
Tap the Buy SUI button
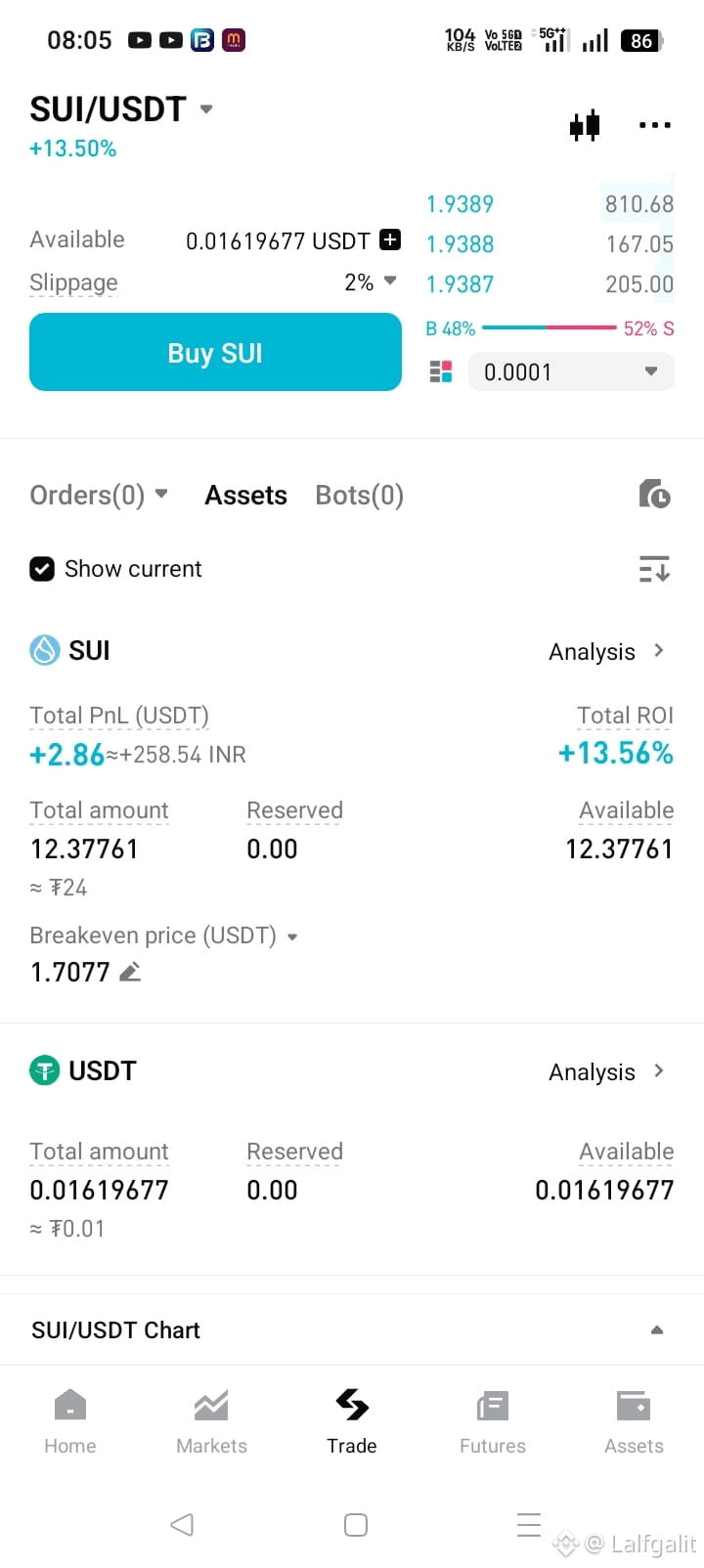215,352
